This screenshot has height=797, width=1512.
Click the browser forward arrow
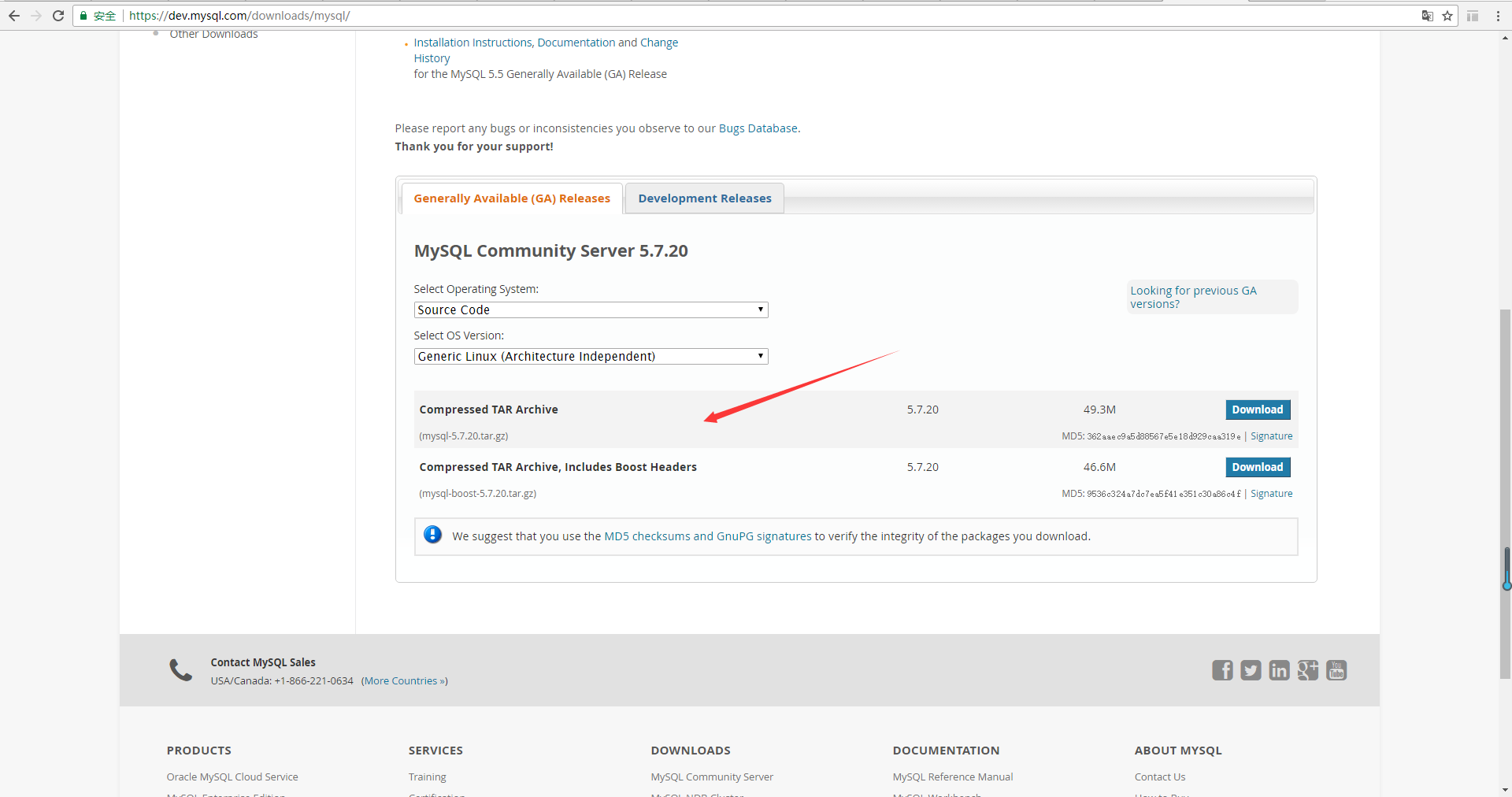click(x=36, y=16)
